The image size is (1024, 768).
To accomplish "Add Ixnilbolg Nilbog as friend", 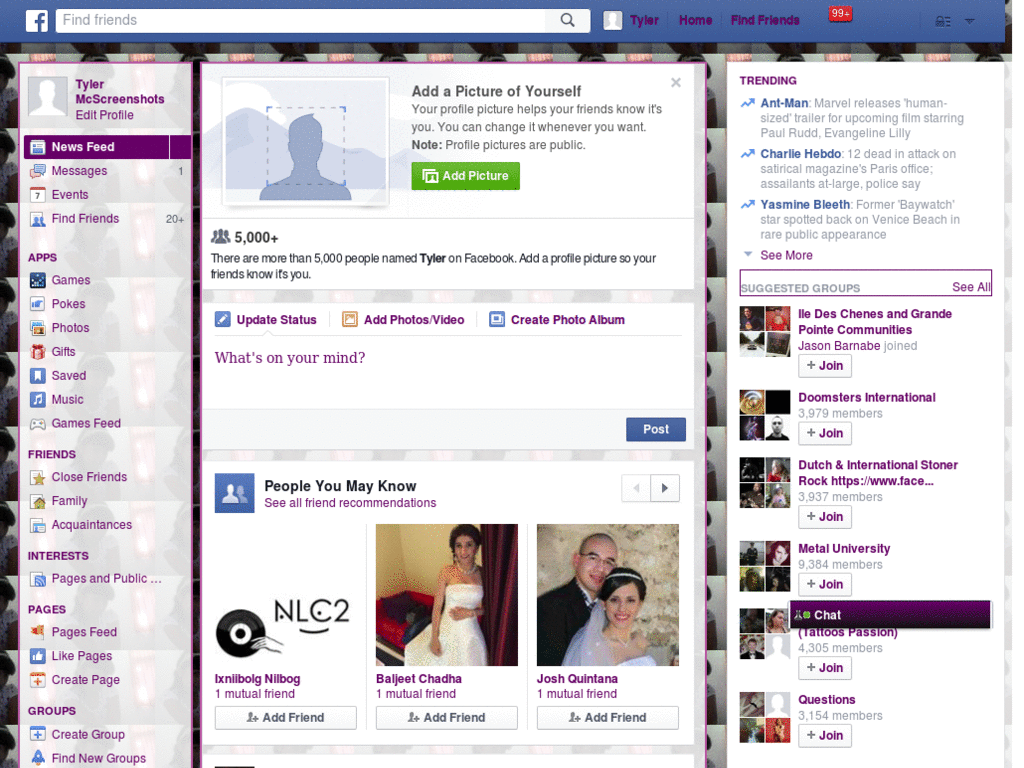I will tap(285, 718).
